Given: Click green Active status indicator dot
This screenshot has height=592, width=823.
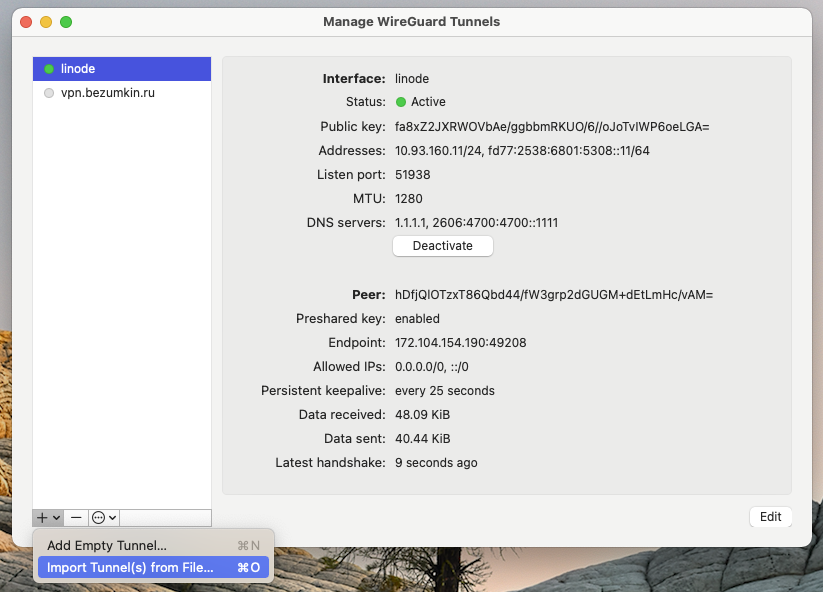Looking at the screenshot, I should [401, 102].
